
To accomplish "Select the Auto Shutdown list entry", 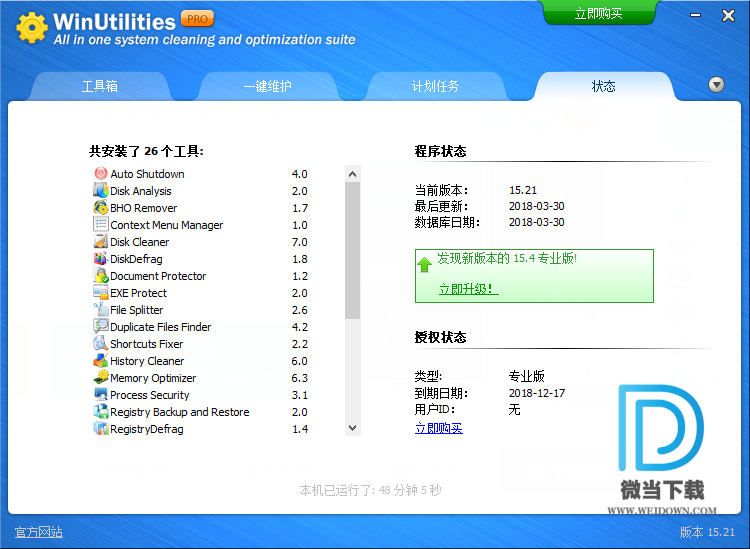I will [x=201, y=174].
